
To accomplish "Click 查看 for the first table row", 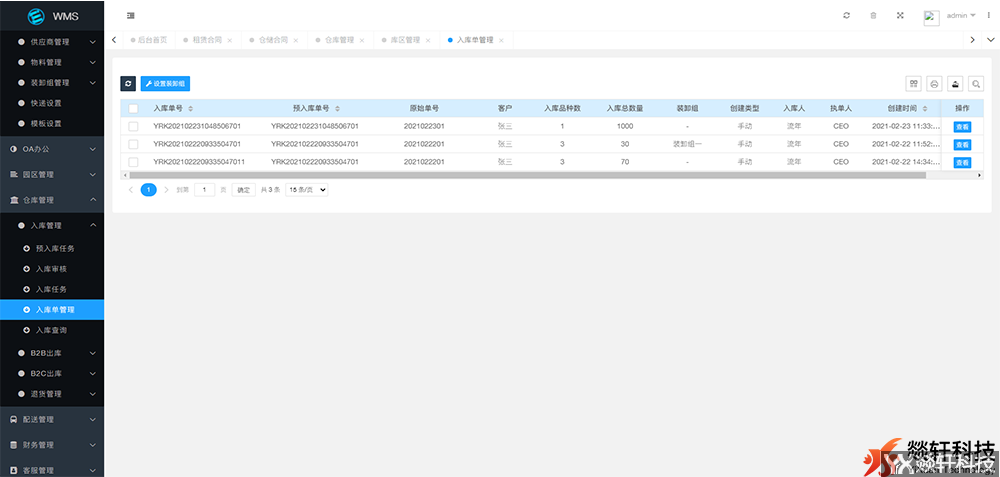I will 961,127.
